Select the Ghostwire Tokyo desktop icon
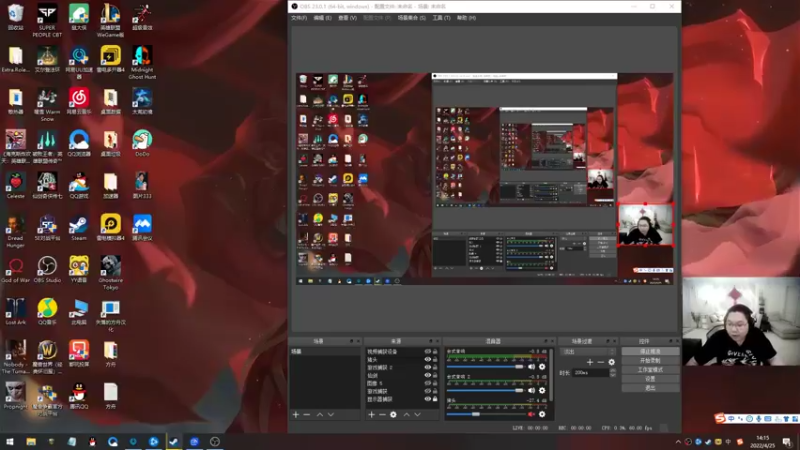The width and height of the screenshot is (800, 450). pyautogui.click(x=110, y=273)
